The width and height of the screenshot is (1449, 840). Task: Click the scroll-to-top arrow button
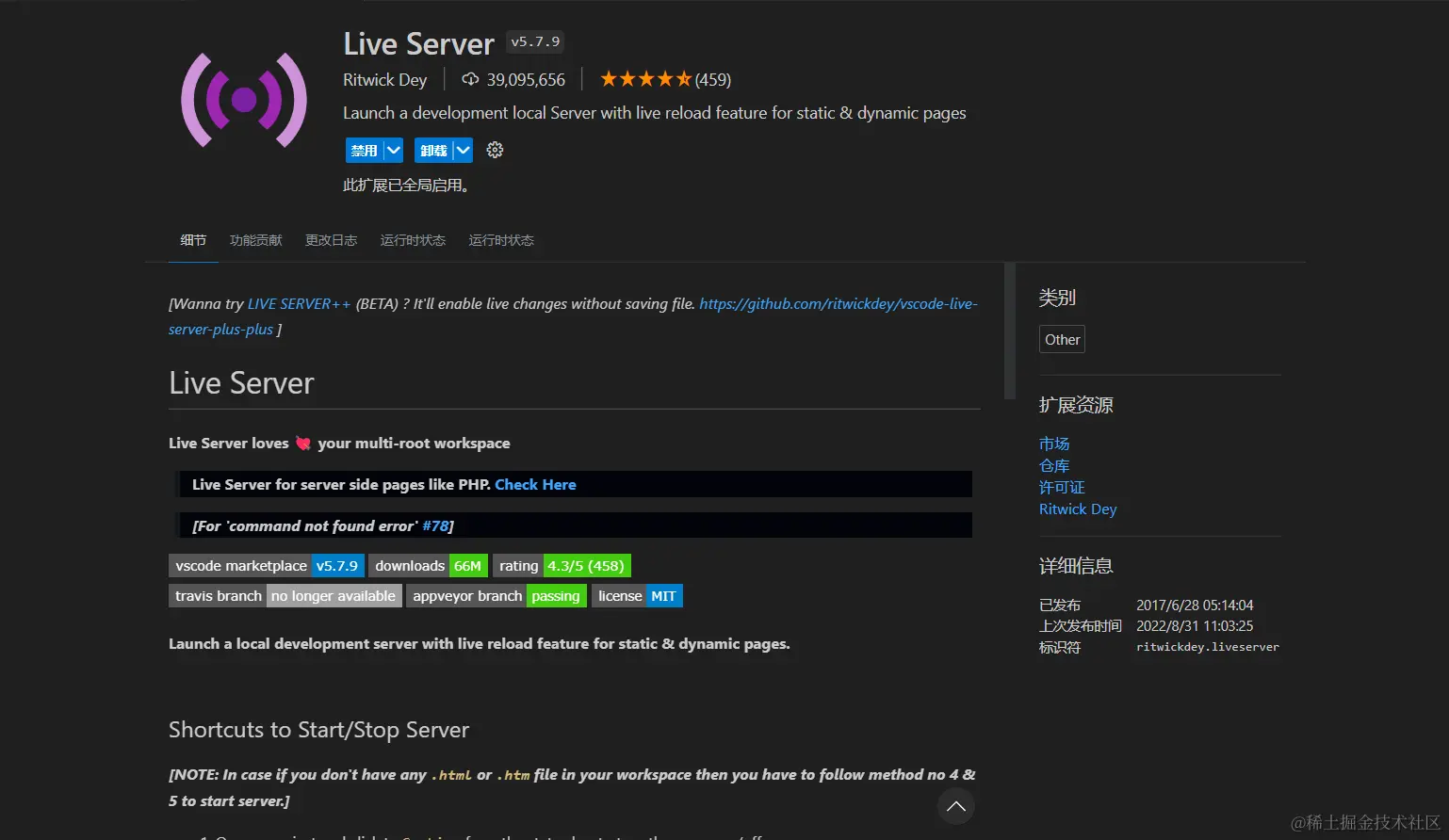click(x=956, y=806)
